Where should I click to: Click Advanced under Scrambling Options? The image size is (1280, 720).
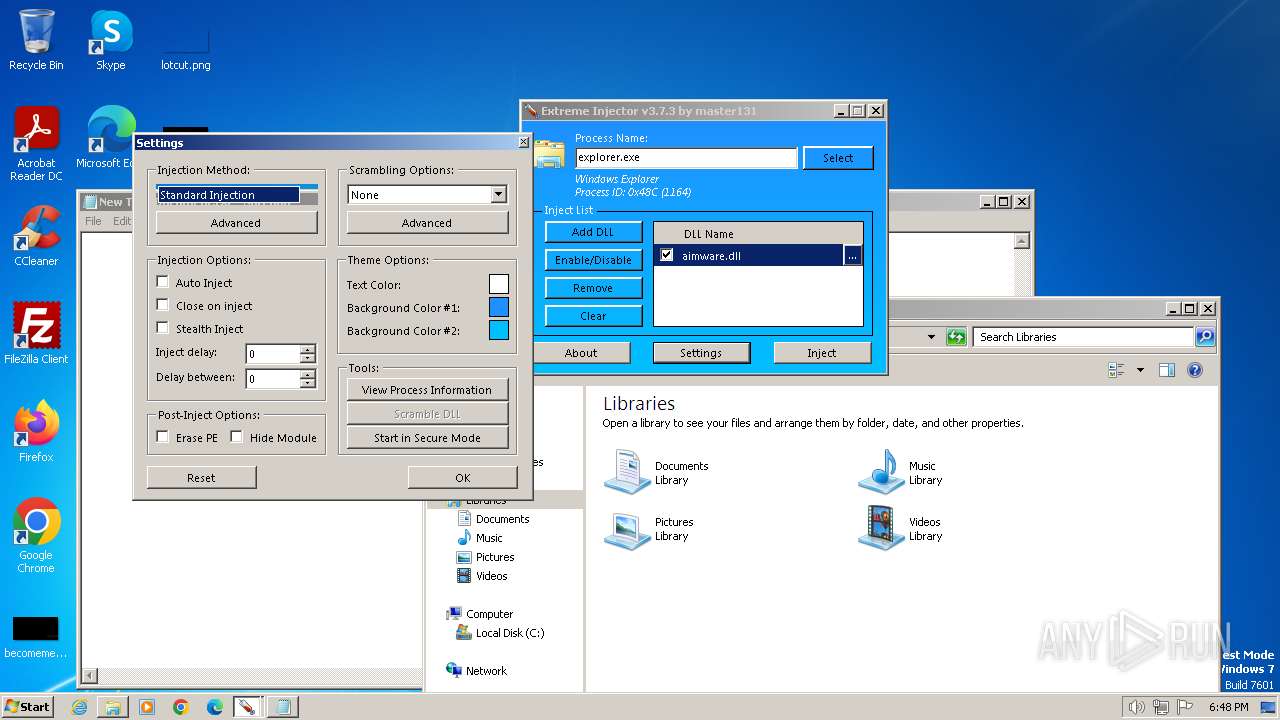click(x=427, y=223)
